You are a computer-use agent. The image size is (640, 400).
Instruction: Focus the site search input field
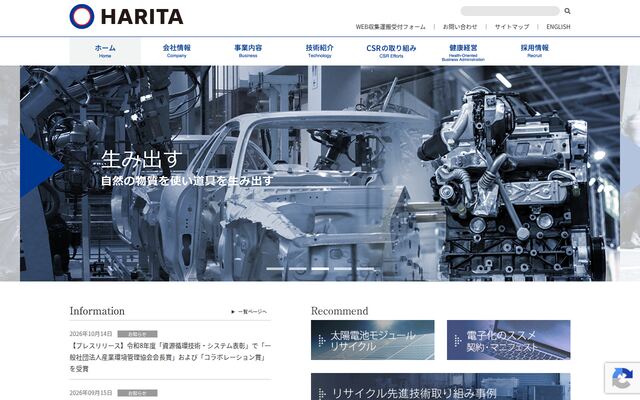point(510,11)
